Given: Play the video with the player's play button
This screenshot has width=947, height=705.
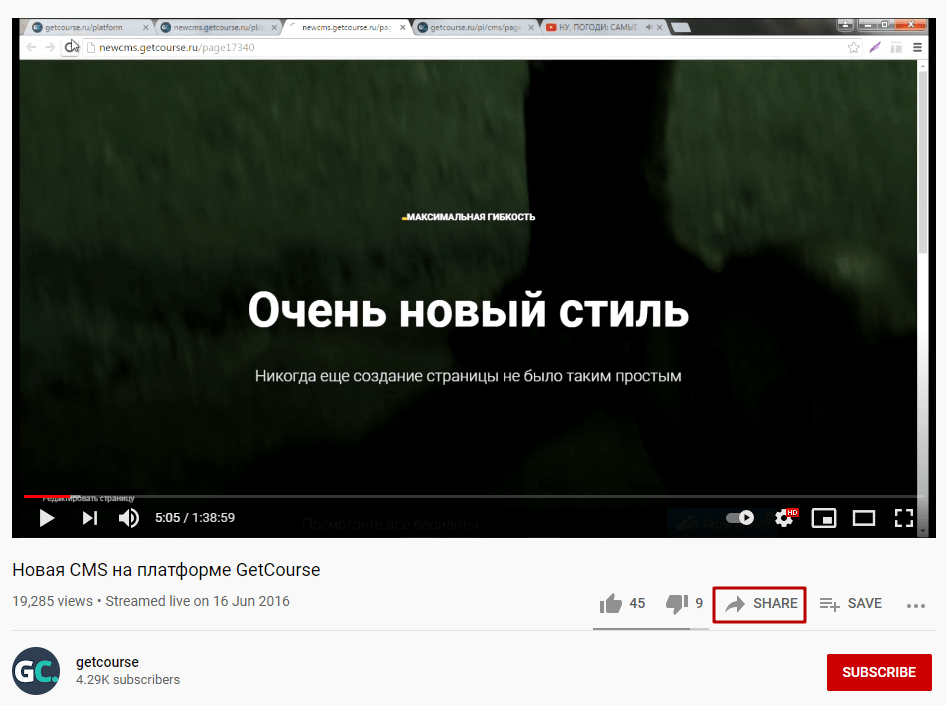Looking at the screenshot, I should coord(47,518).
